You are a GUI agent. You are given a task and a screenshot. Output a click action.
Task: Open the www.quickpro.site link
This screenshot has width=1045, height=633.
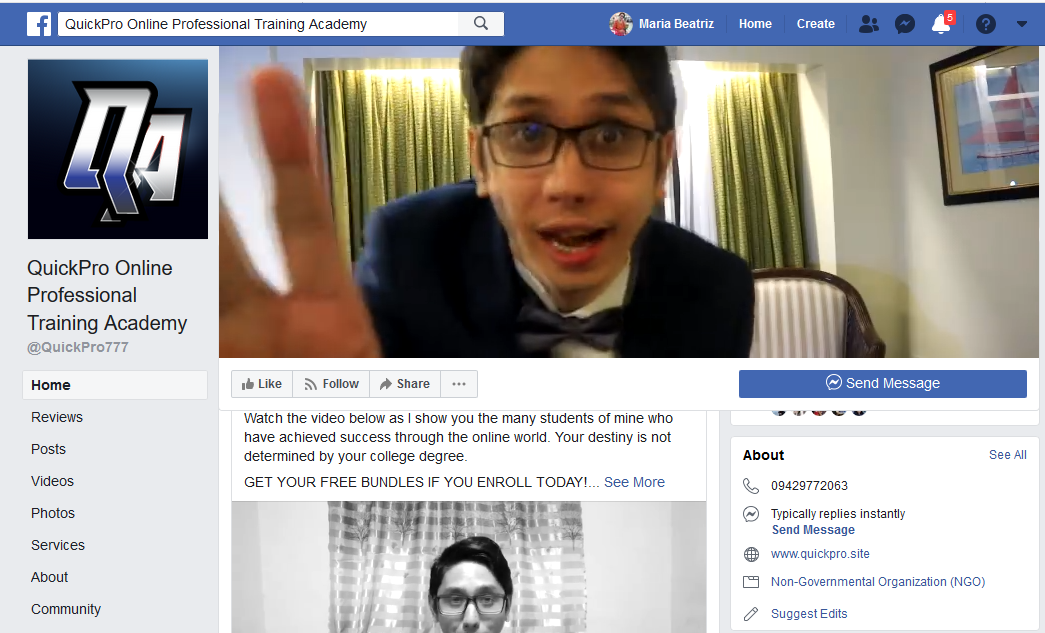(820, 554)
